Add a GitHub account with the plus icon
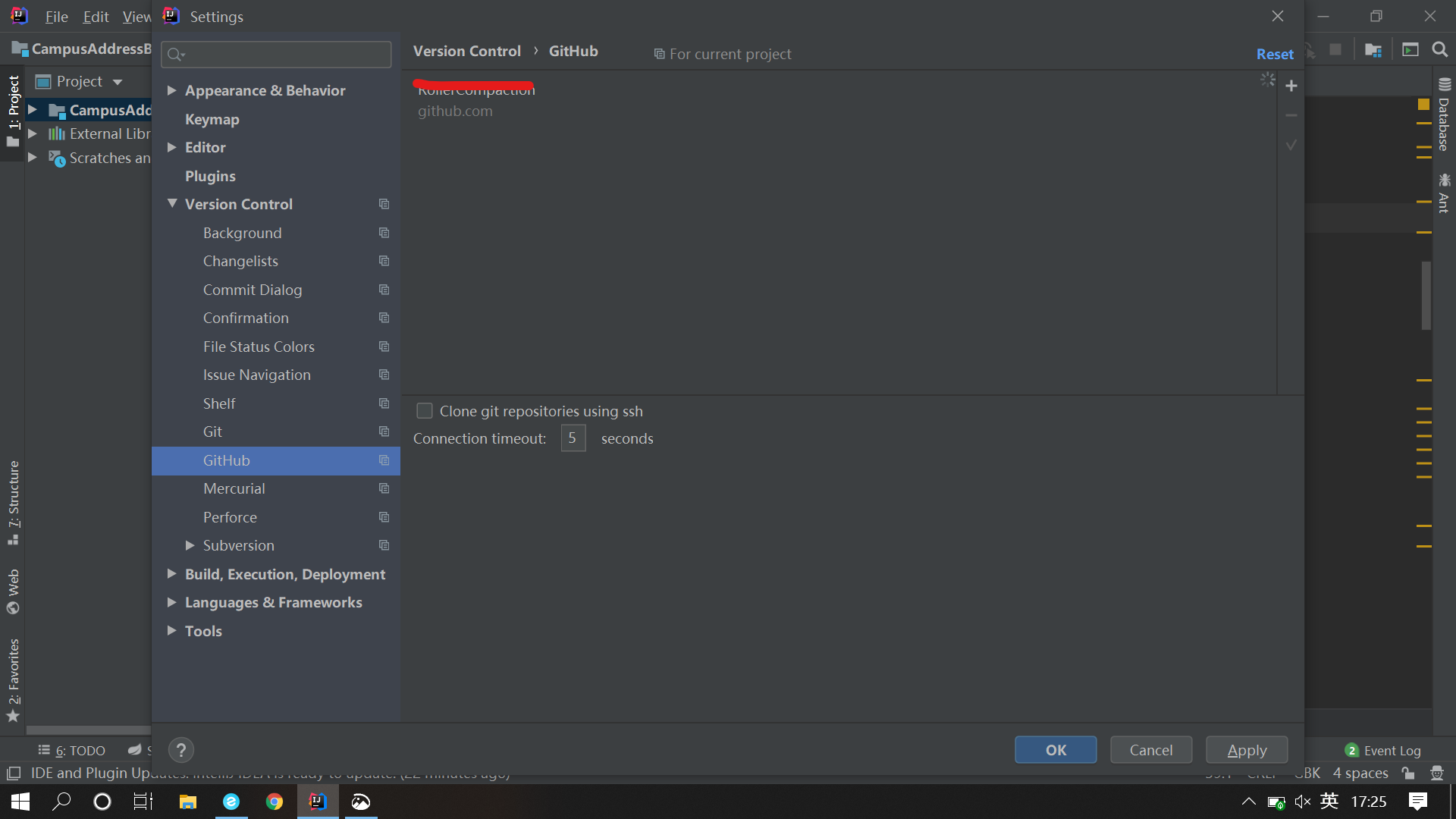 pos(1291,86)
